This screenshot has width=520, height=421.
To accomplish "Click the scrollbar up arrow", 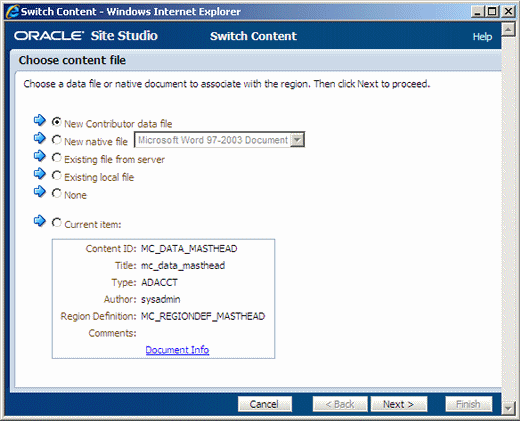I will [508, 30].
